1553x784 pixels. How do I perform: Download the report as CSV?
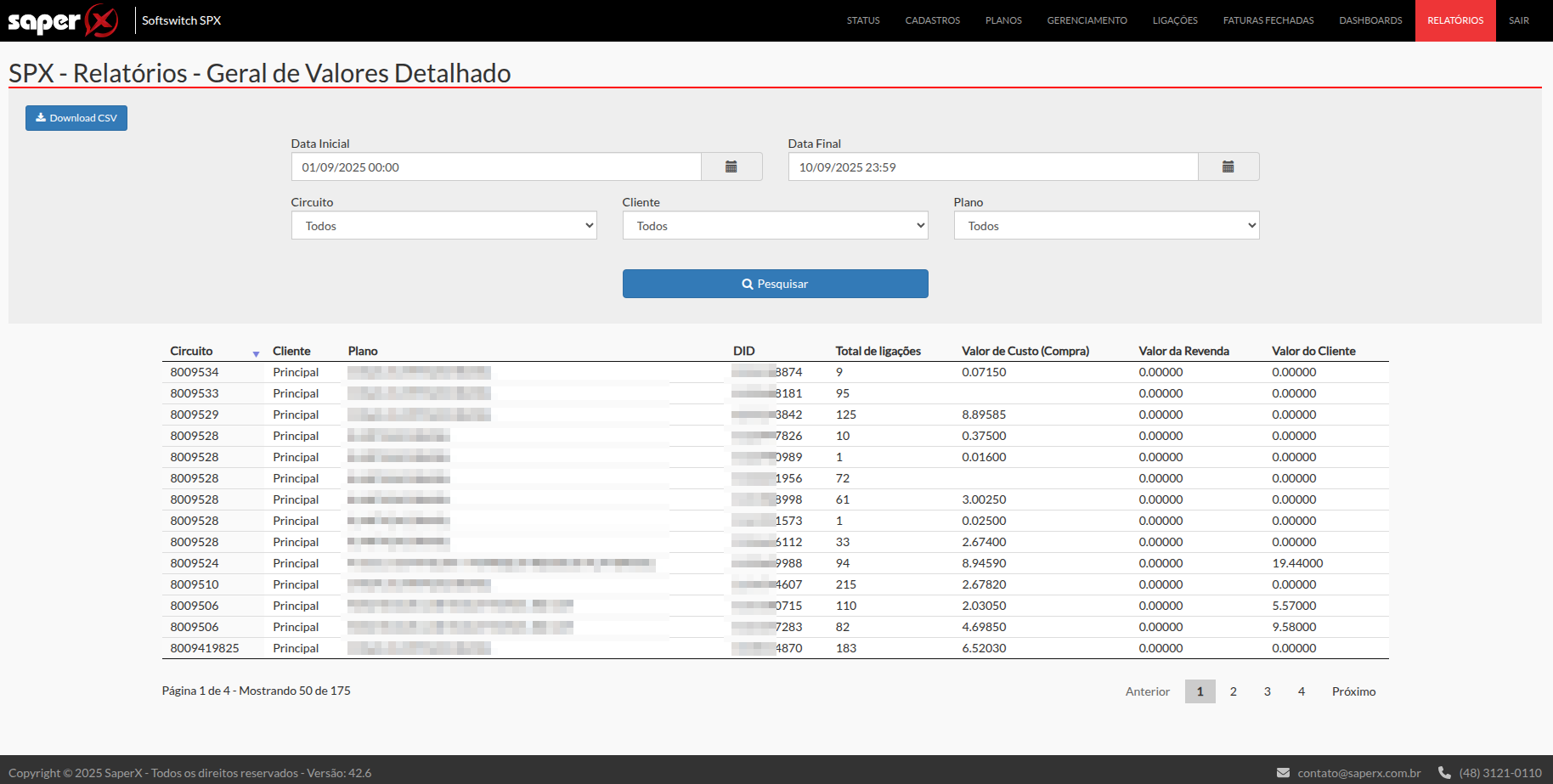pos(76,118)
